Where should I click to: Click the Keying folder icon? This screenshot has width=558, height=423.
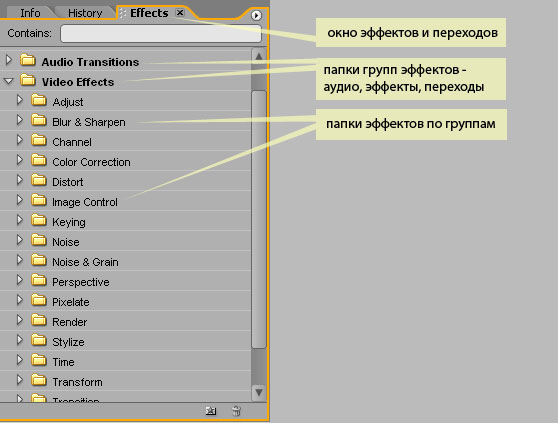pyautogui.click(x=39, y=220)
